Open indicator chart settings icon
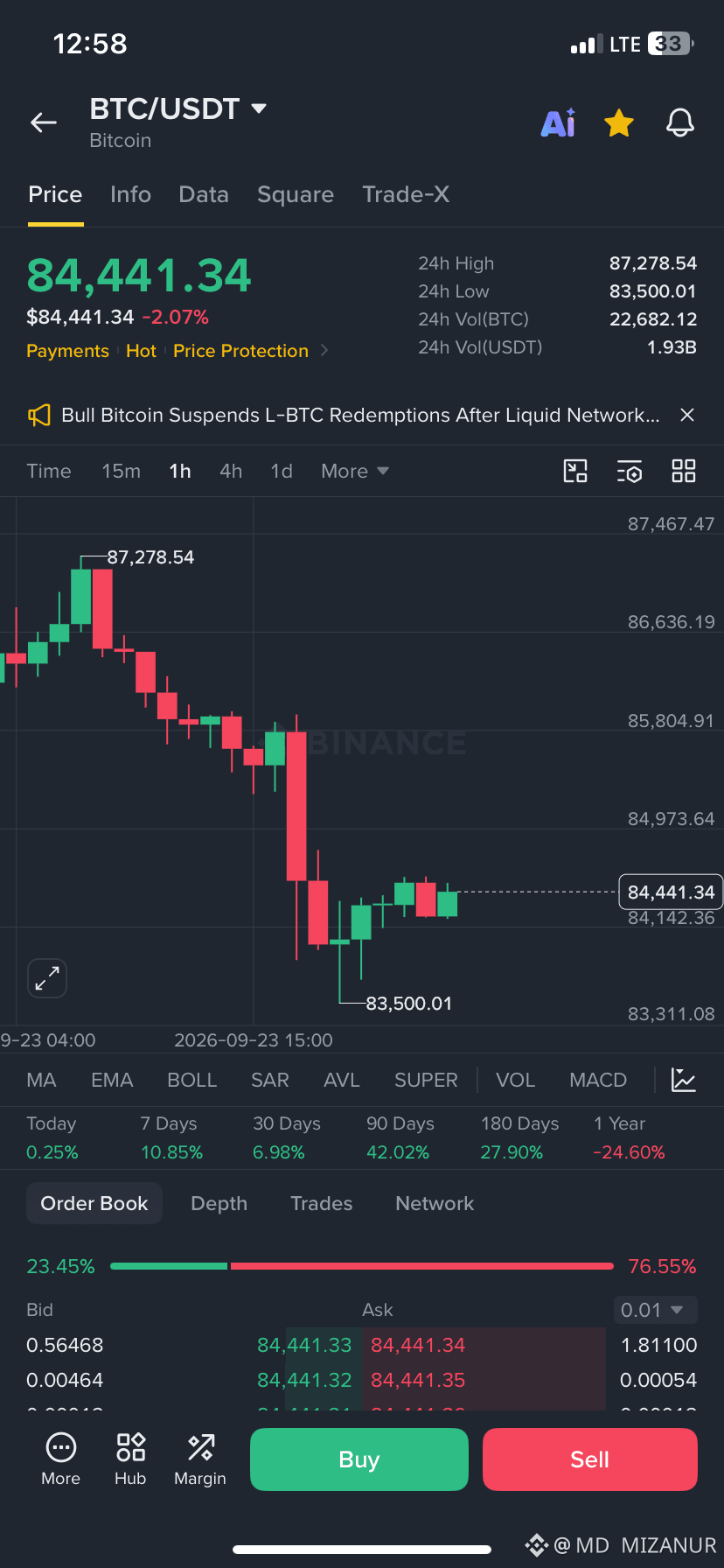Viewport: 724px width, 1568px height. [684, 1080]
